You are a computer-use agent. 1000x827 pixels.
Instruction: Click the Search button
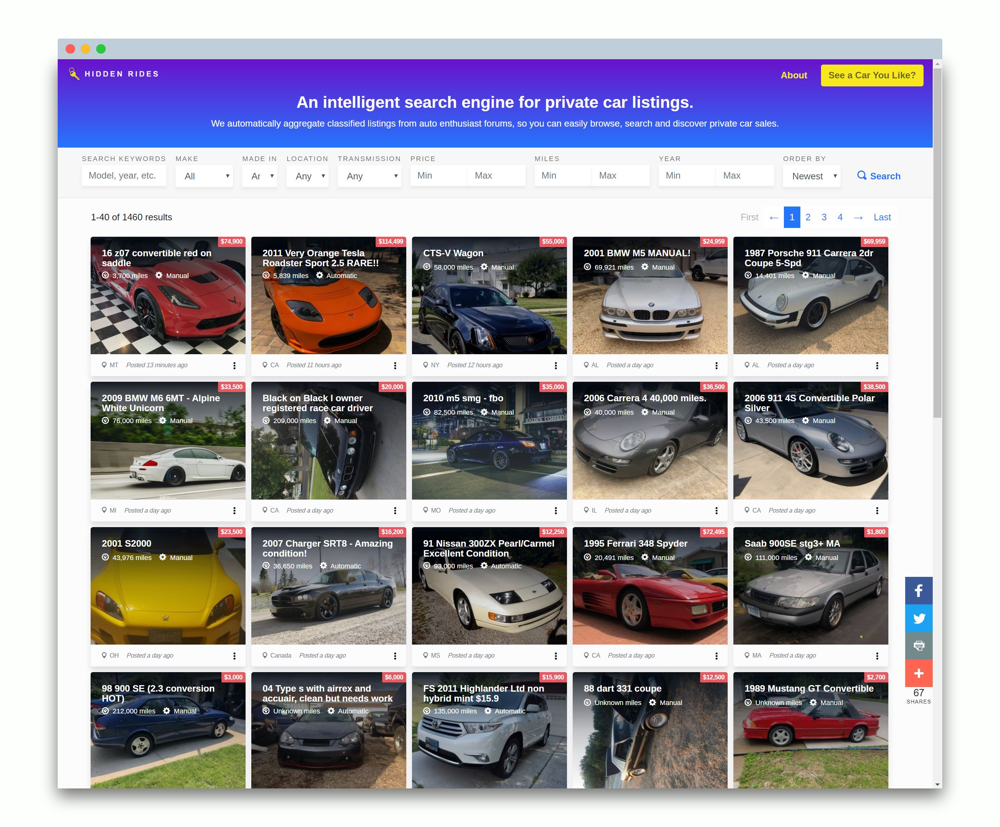click(879, 176)
